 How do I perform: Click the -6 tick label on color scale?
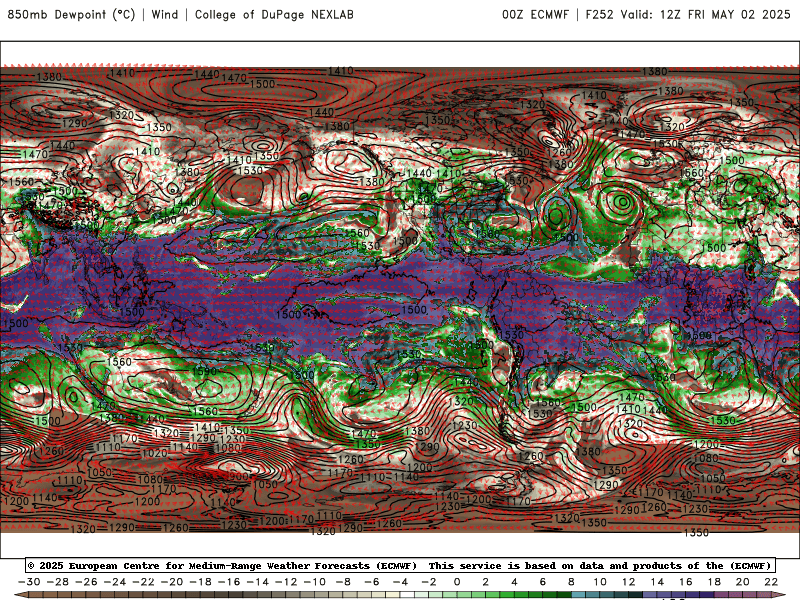coord(372,582)
